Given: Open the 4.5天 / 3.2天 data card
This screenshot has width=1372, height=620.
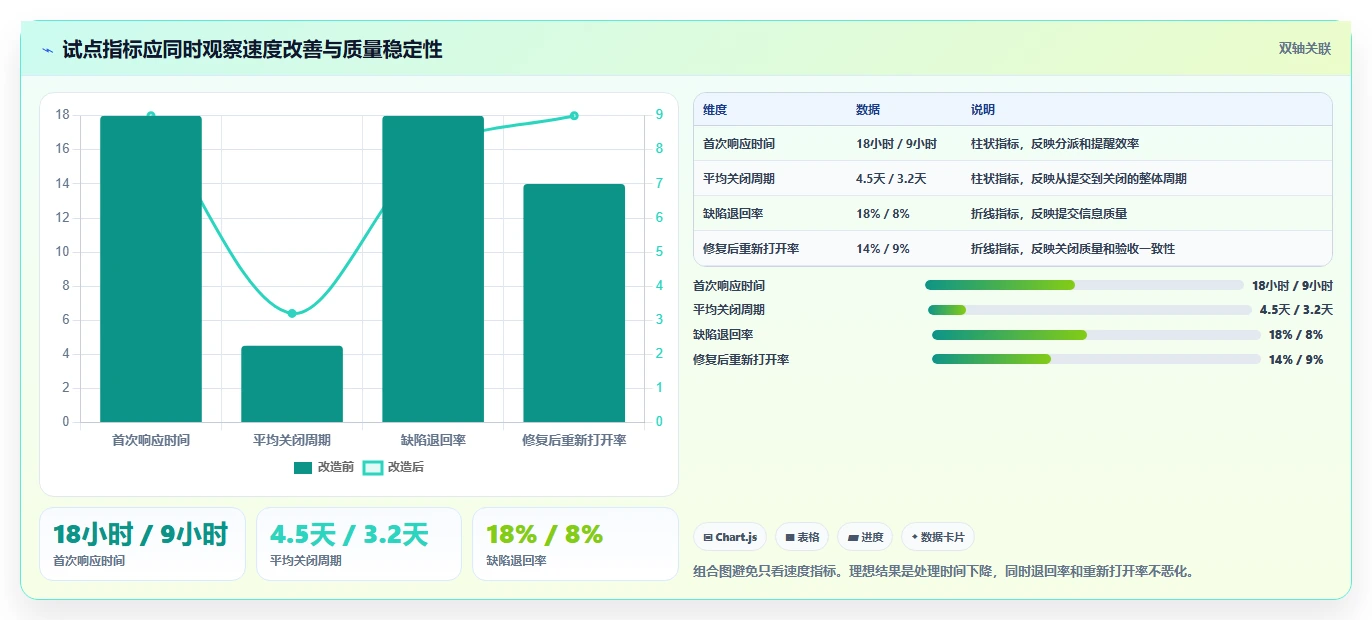Looking at the screenshot, I should coord(359,544).
